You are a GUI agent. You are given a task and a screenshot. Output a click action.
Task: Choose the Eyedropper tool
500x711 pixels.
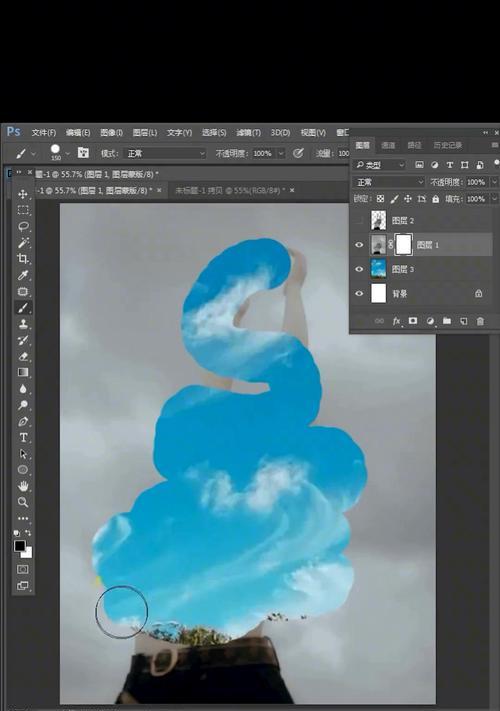coord(23,275)
